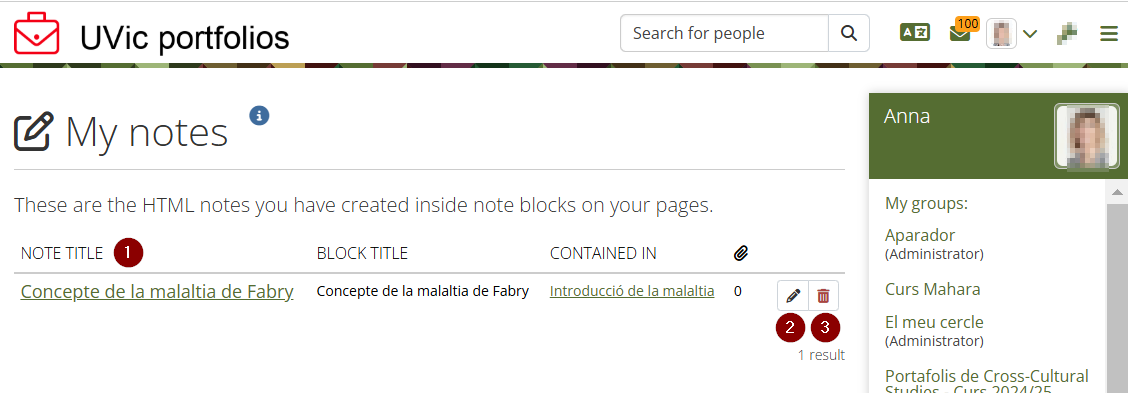The height and width of the screenshot is (393, 1128).
Task: Click the paperclip attachments column icon
Action: [740, 253]
